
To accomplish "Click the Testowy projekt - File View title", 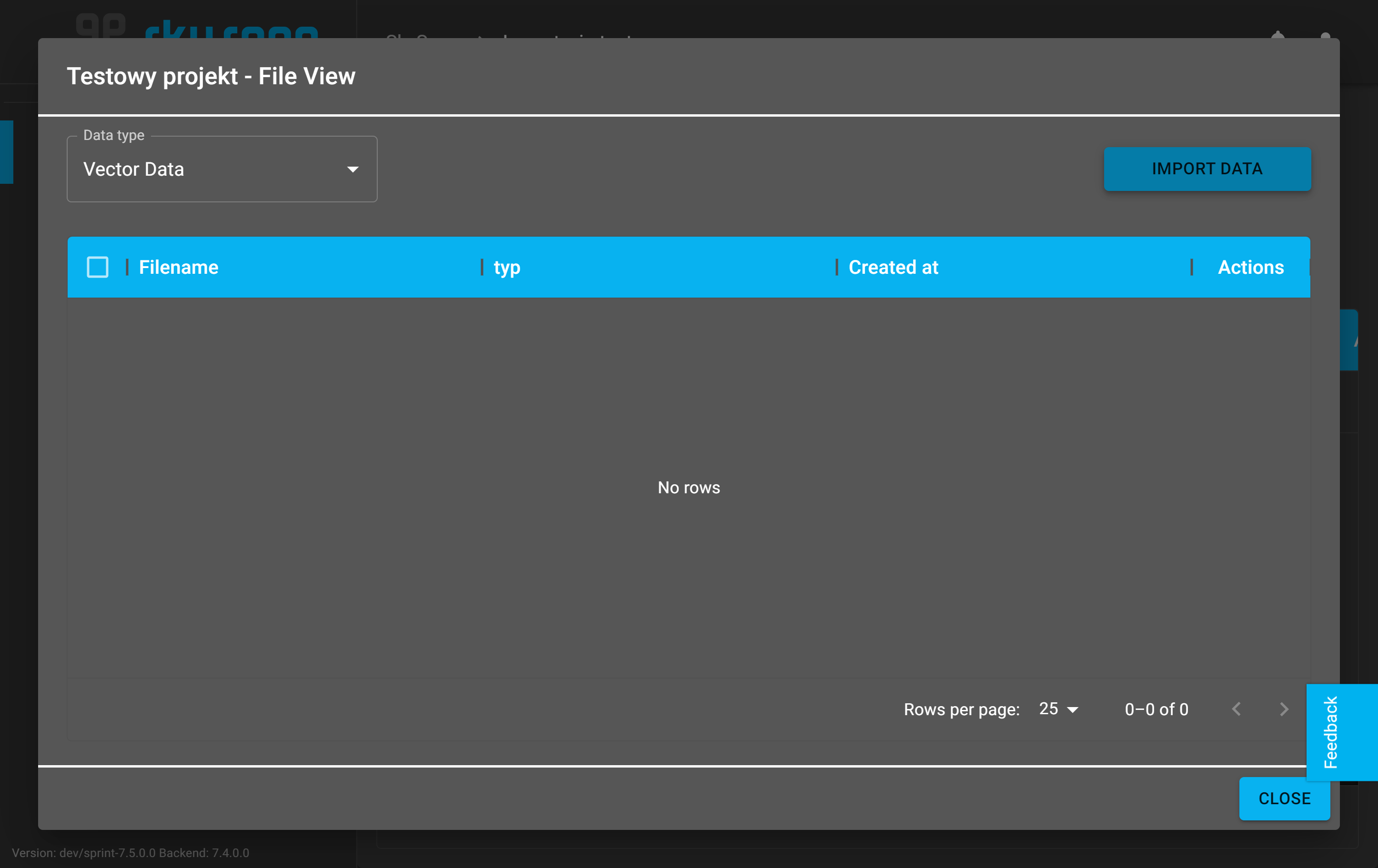I will (x=211, y=76).
